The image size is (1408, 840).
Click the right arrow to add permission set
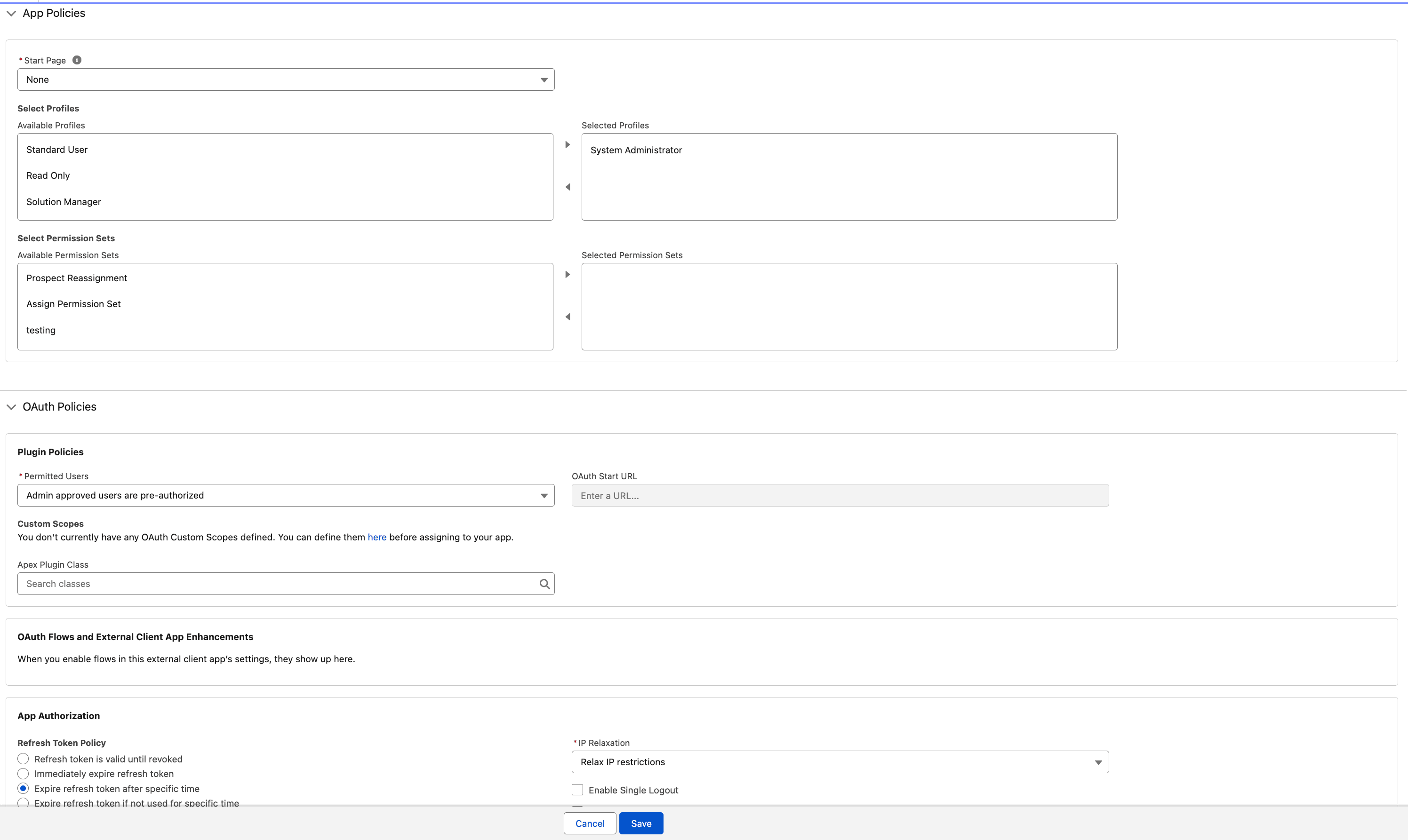point(568,274)
